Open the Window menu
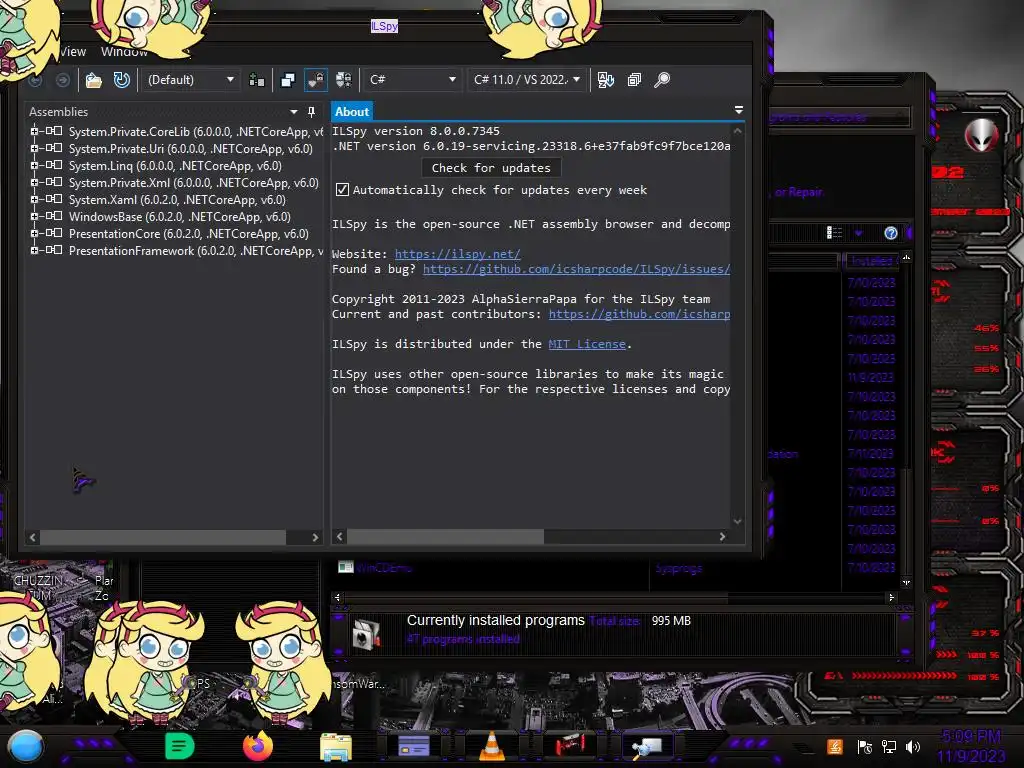 click(124, 52)
